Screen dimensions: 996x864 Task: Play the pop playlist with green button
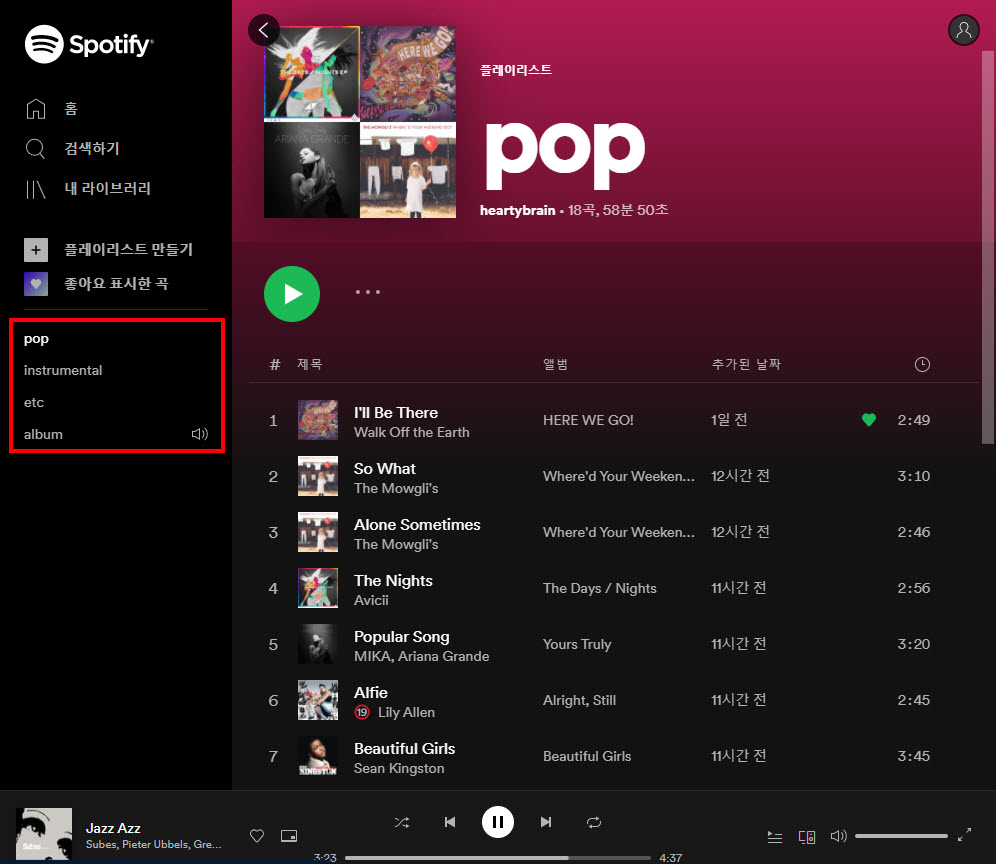pos(292,294)
